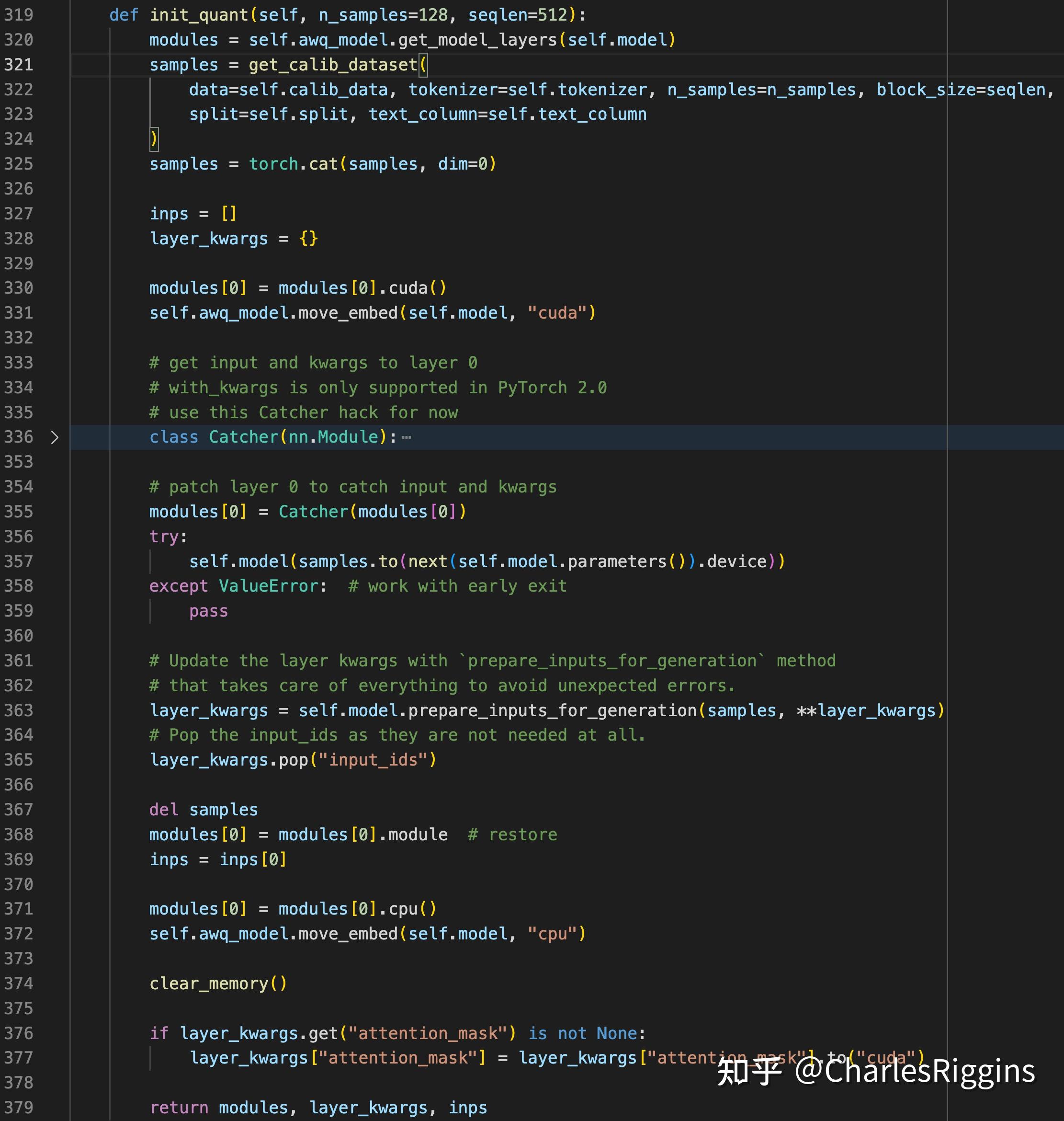Click the del samples statement

pyautogui.click(x=203, y=810)
